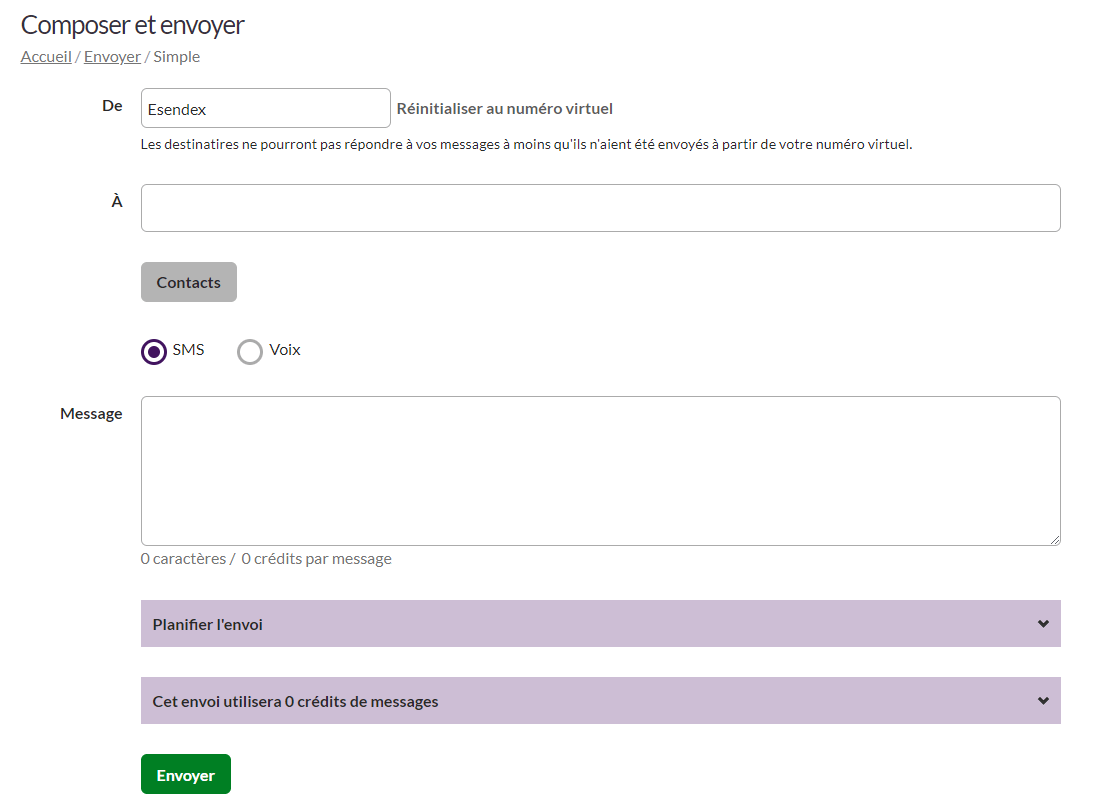Click the Message textarea resize handle
This screenshot has height=809, width=1107.
pyautogui.click(x=1054, y=539)
